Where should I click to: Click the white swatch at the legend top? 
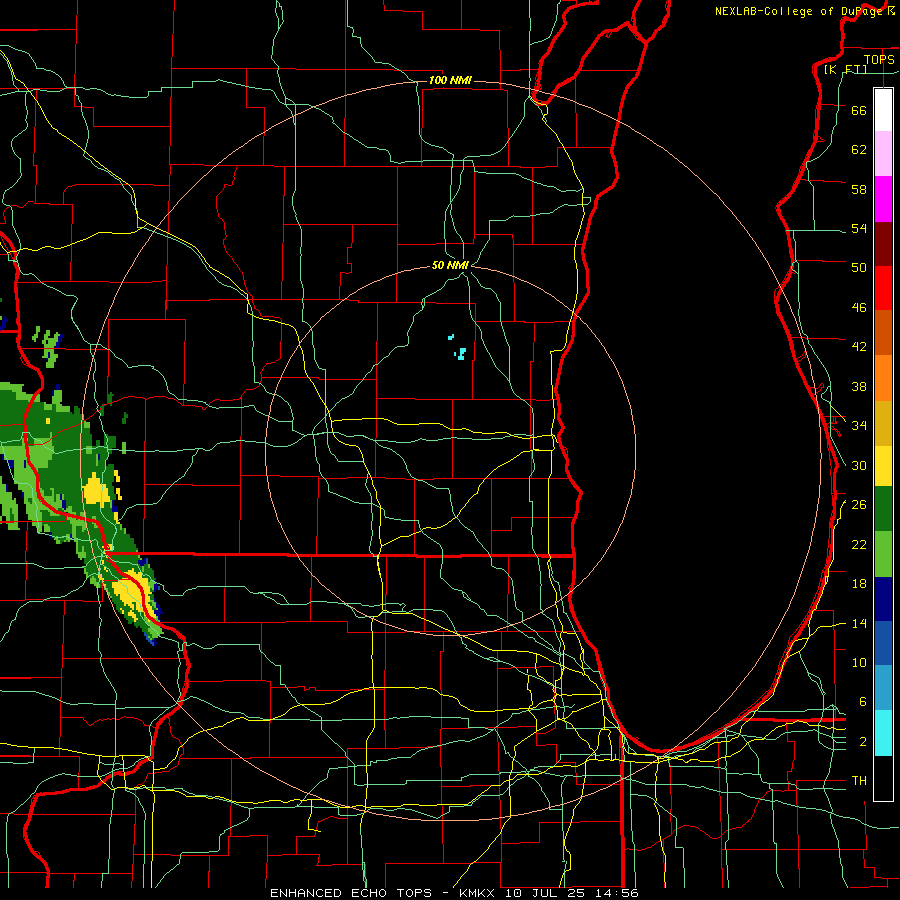tap(883, 110)
